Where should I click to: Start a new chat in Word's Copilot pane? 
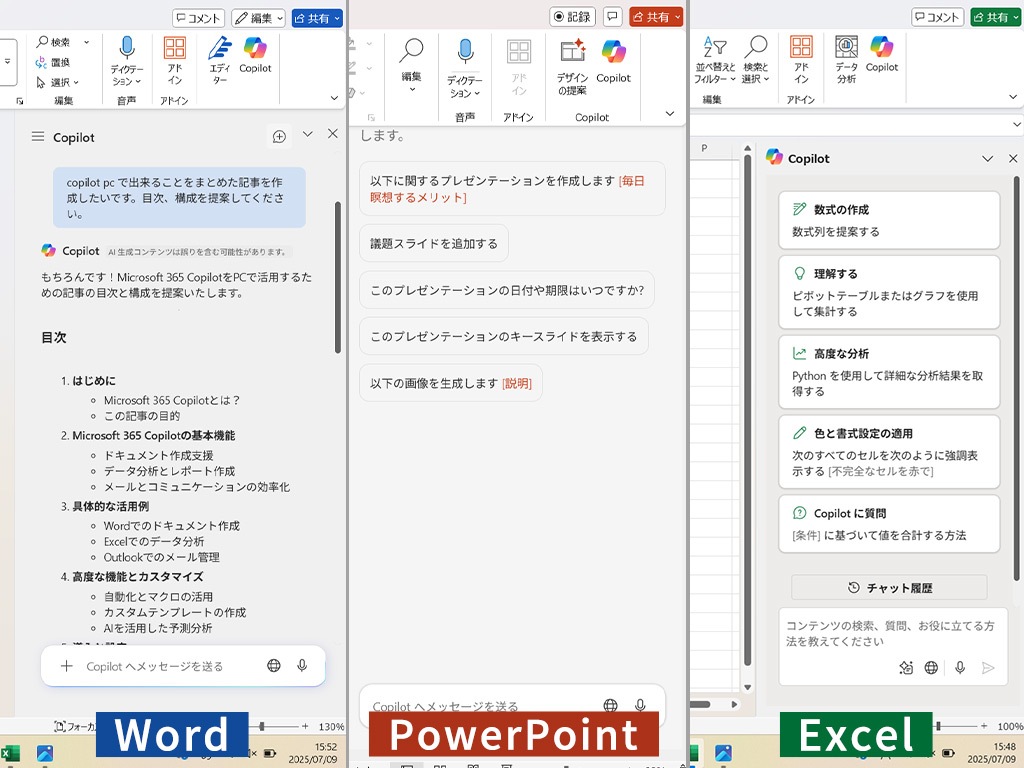pyautogui.click(x=279, y=136)
